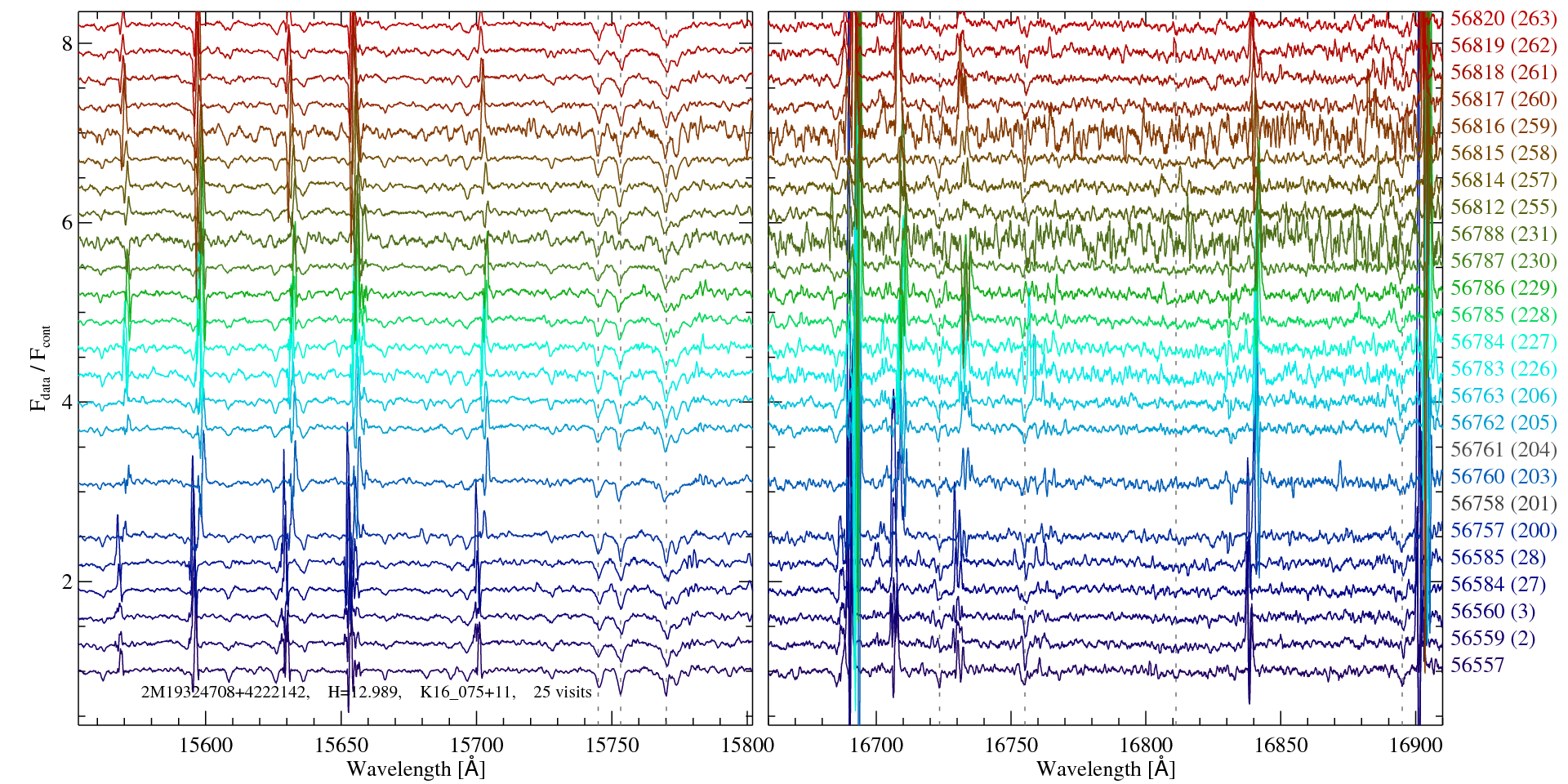The width and height of the screenshot is (1568, 784).
Task: Click the right panel's Wavelength axis title
Action: coord(1105,769)
